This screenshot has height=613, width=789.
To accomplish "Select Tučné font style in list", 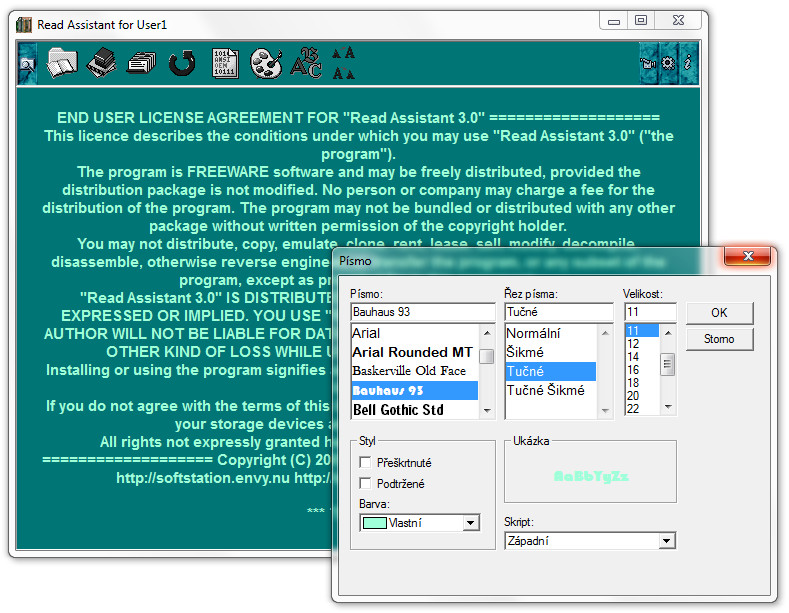I will 550,371.
